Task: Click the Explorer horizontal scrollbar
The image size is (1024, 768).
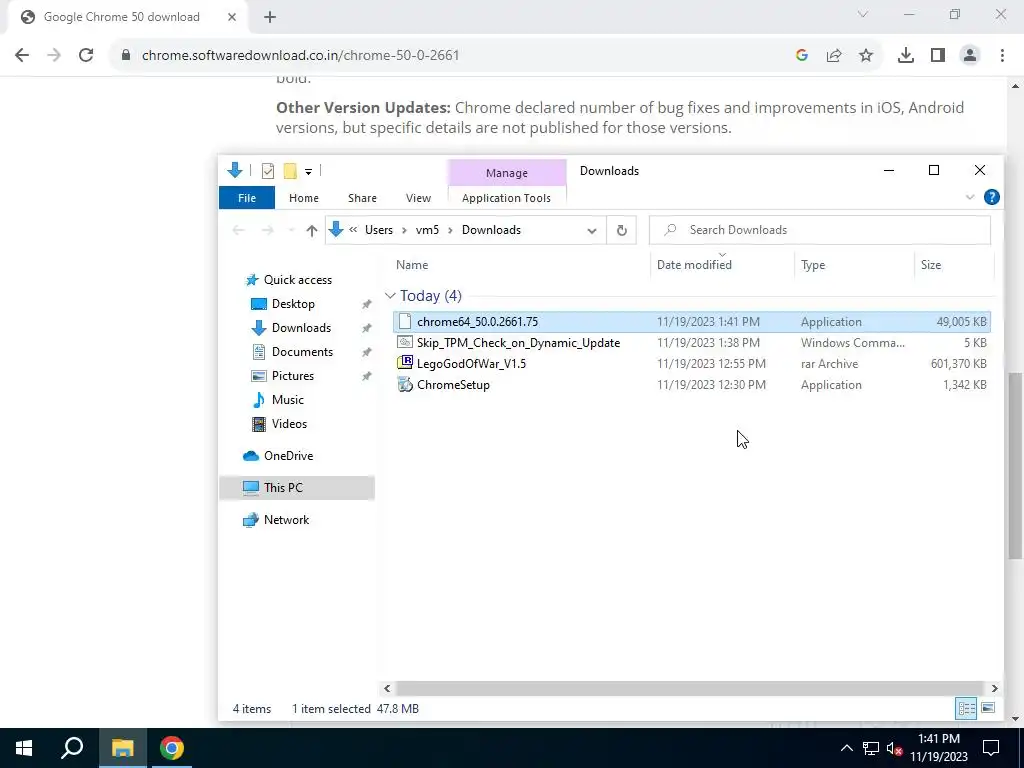Action: [690, 688]
